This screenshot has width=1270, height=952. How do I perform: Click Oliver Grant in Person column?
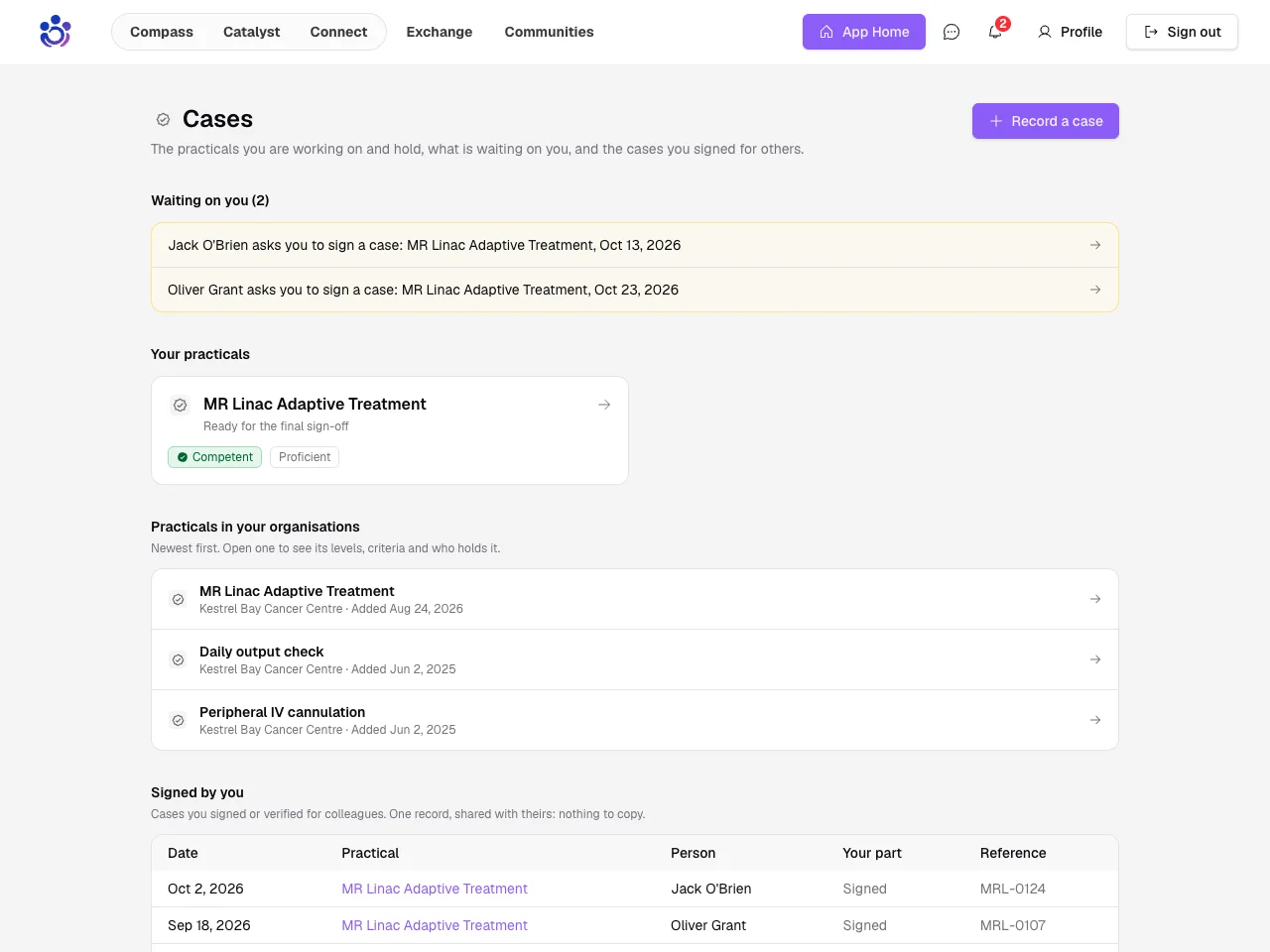tap(708, 925)
